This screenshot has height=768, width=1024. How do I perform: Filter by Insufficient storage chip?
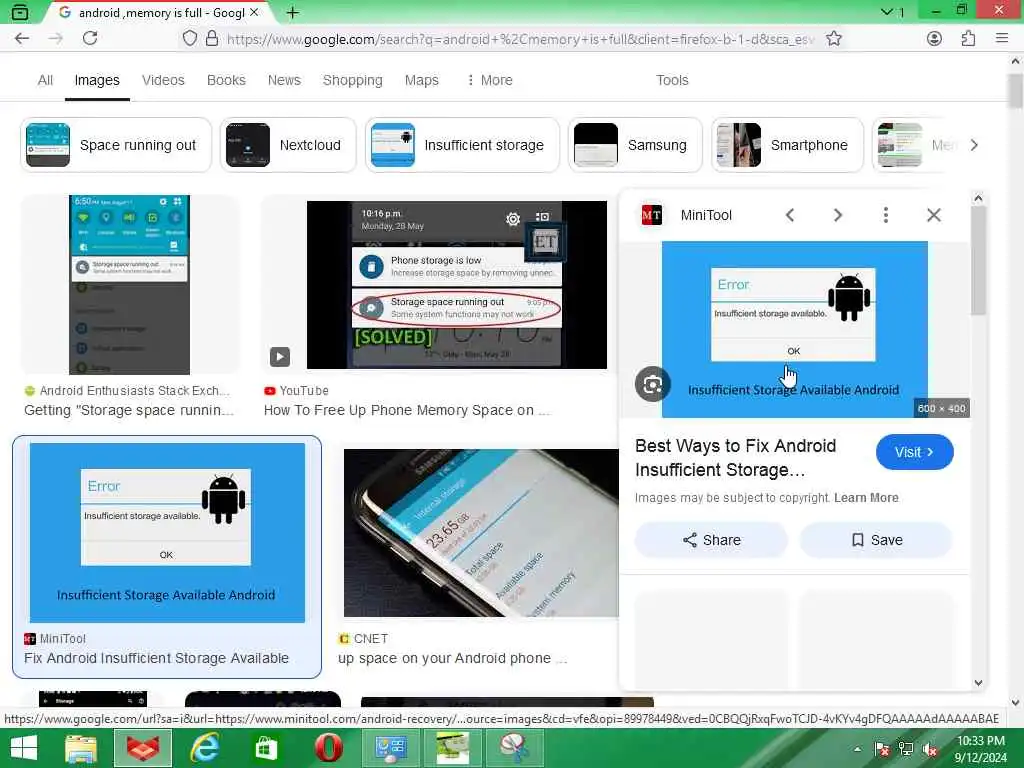[x=462, y=145]
